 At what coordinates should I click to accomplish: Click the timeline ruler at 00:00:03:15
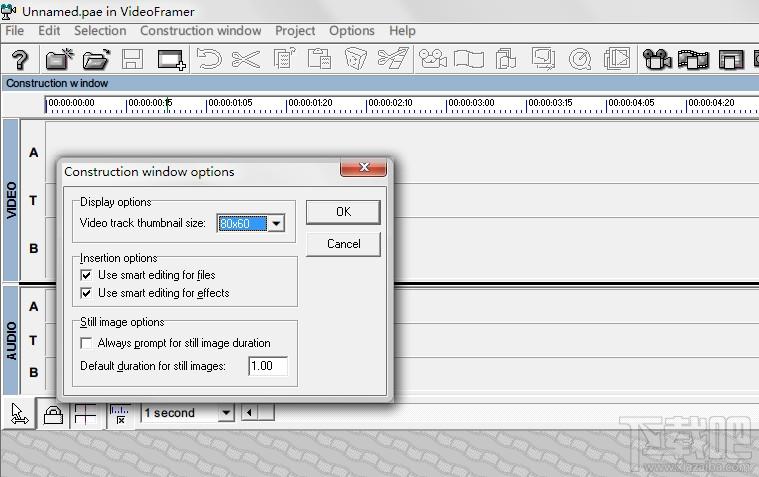[550, 103]
